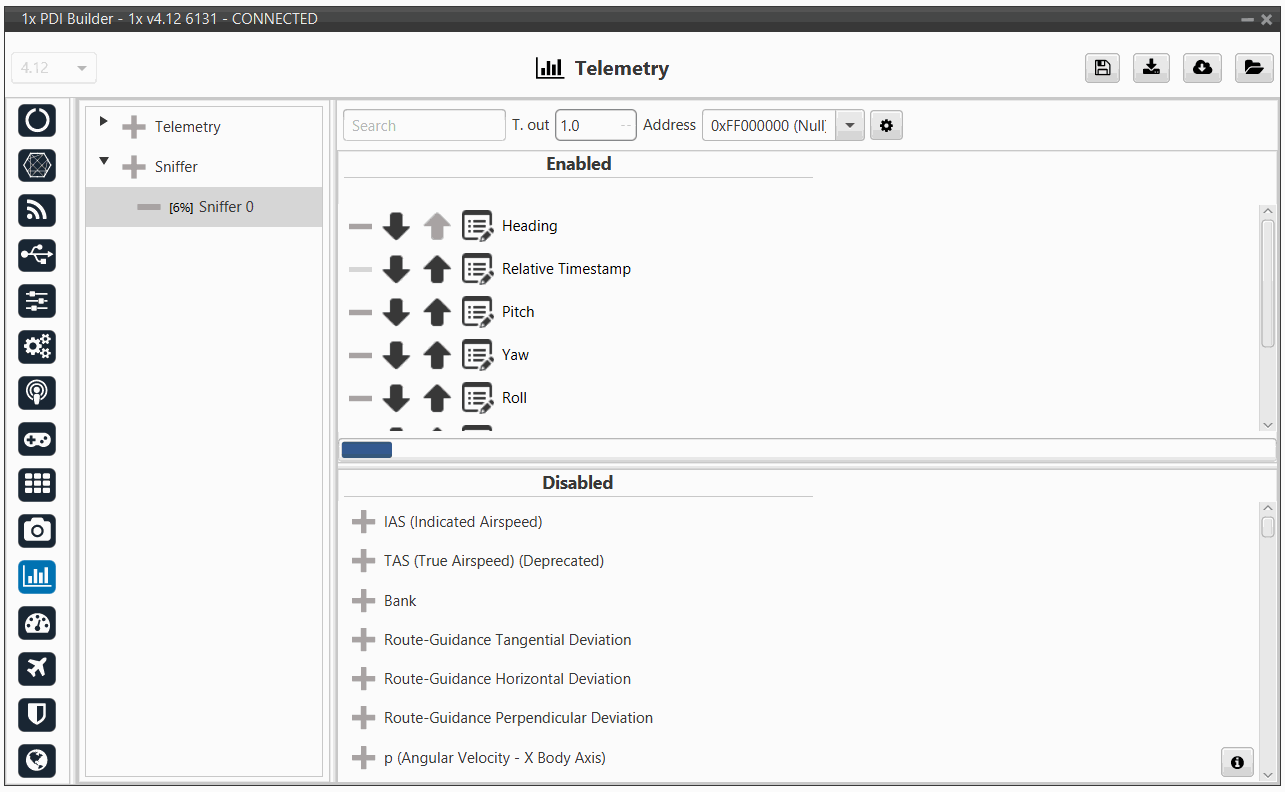The image size is (1285, 792).
Task: Click the info button at bottom right
Action: point(1237,762)
